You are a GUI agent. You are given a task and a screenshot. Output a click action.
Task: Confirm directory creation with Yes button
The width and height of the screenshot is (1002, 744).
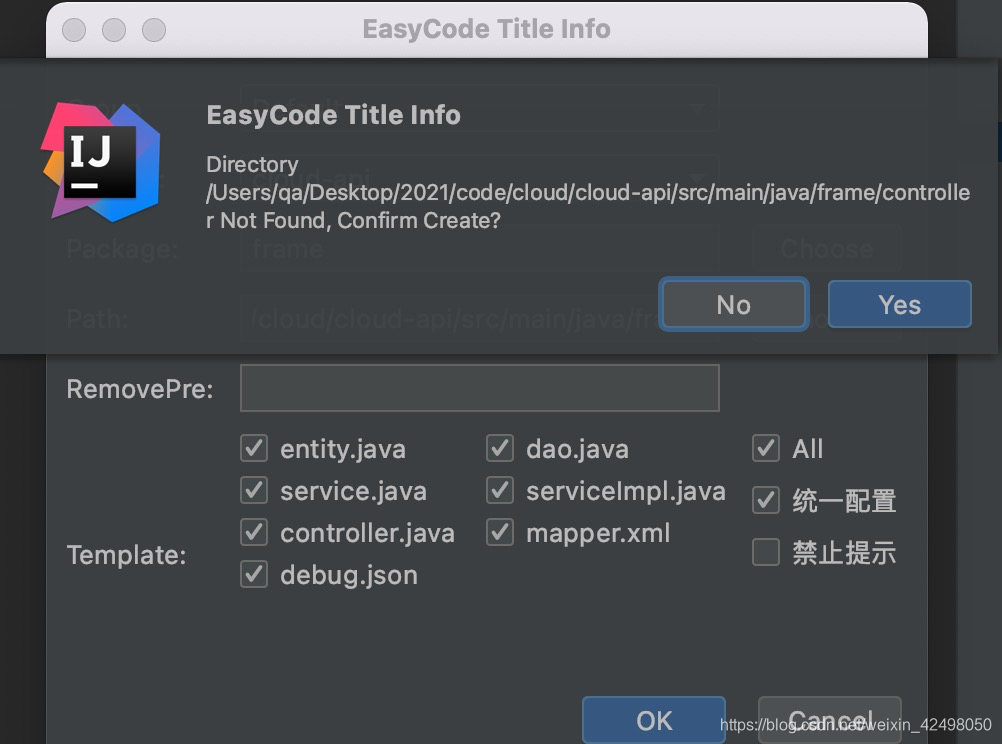(x=899, y=304)
